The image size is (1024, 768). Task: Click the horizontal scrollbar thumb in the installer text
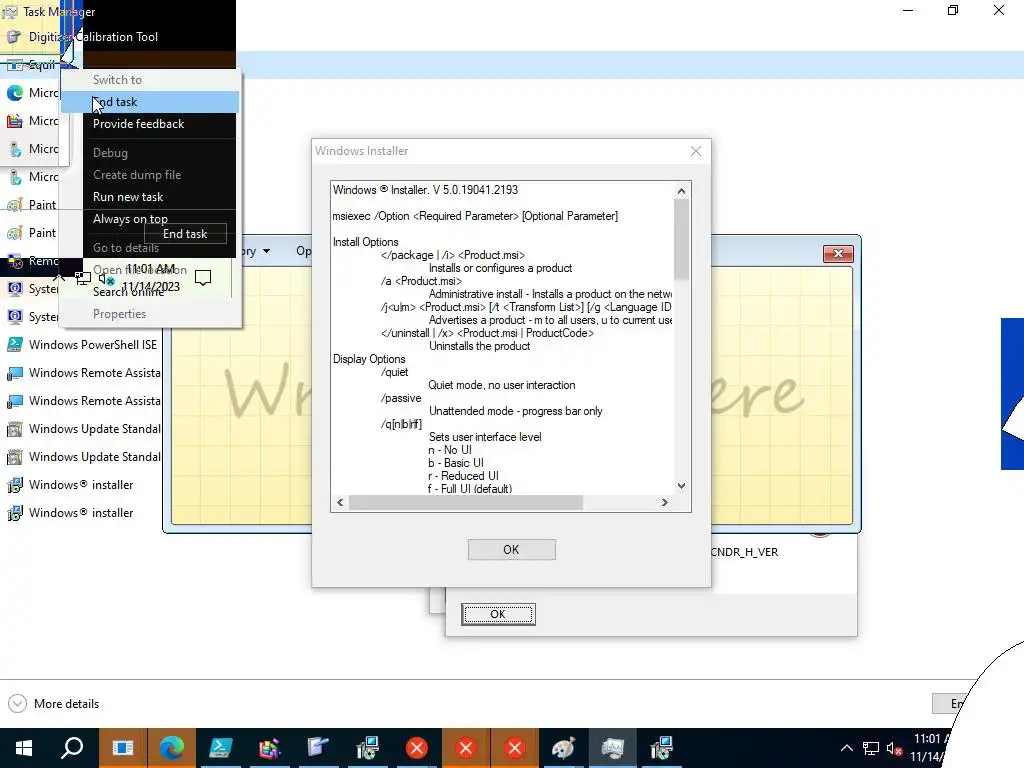pos(466,502)
